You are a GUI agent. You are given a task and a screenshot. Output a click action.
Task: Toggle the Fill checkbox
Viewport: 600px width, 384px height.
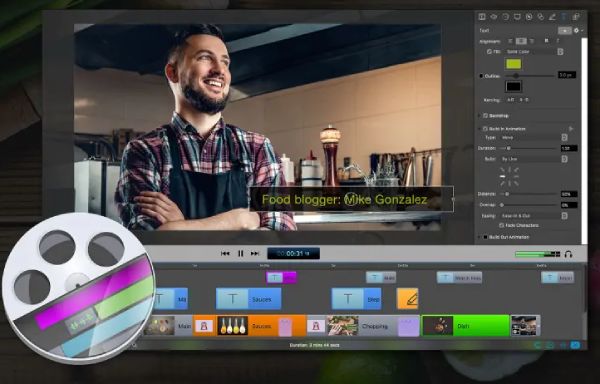click(x=489, y=52)
